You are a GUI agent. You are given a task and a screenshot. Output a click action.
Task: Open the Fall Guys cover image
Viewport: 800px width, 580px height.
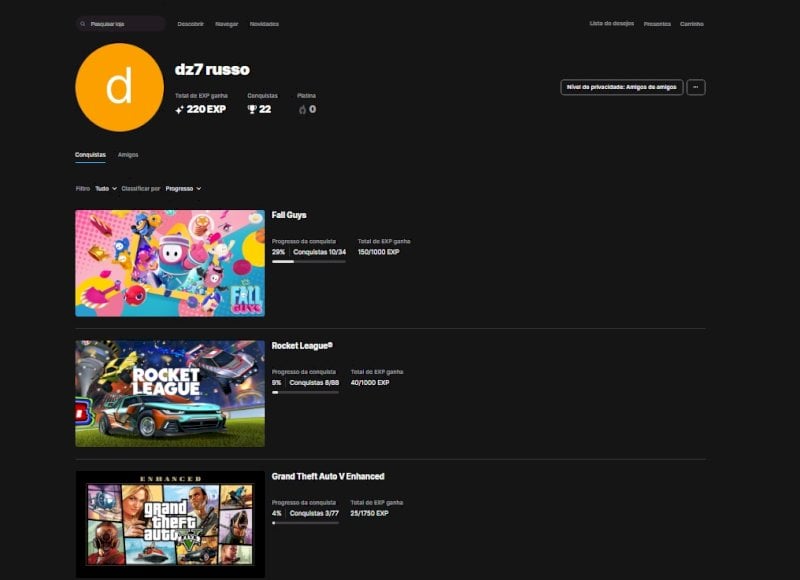170,263
